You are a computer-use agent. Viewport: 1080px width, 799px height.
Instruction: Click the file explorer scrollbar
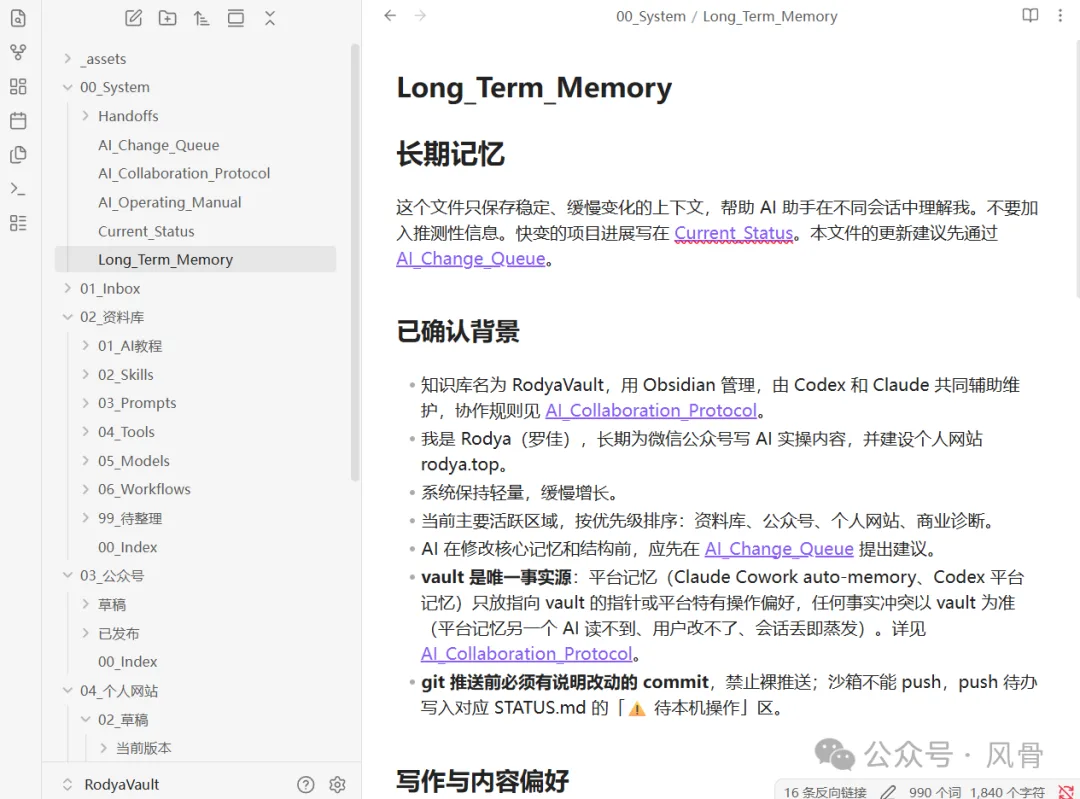355,262
